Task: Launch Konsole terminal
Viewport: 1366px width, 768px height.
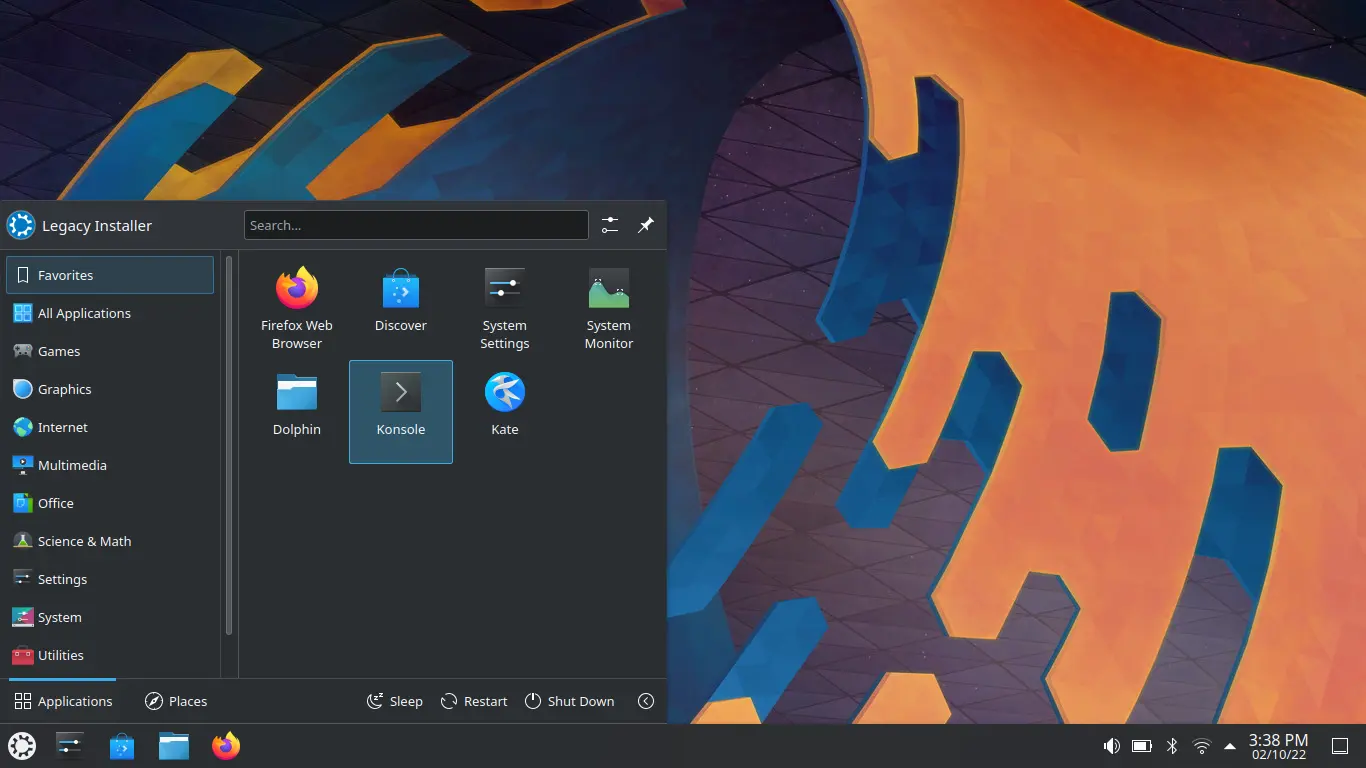Action: (401, 412)
